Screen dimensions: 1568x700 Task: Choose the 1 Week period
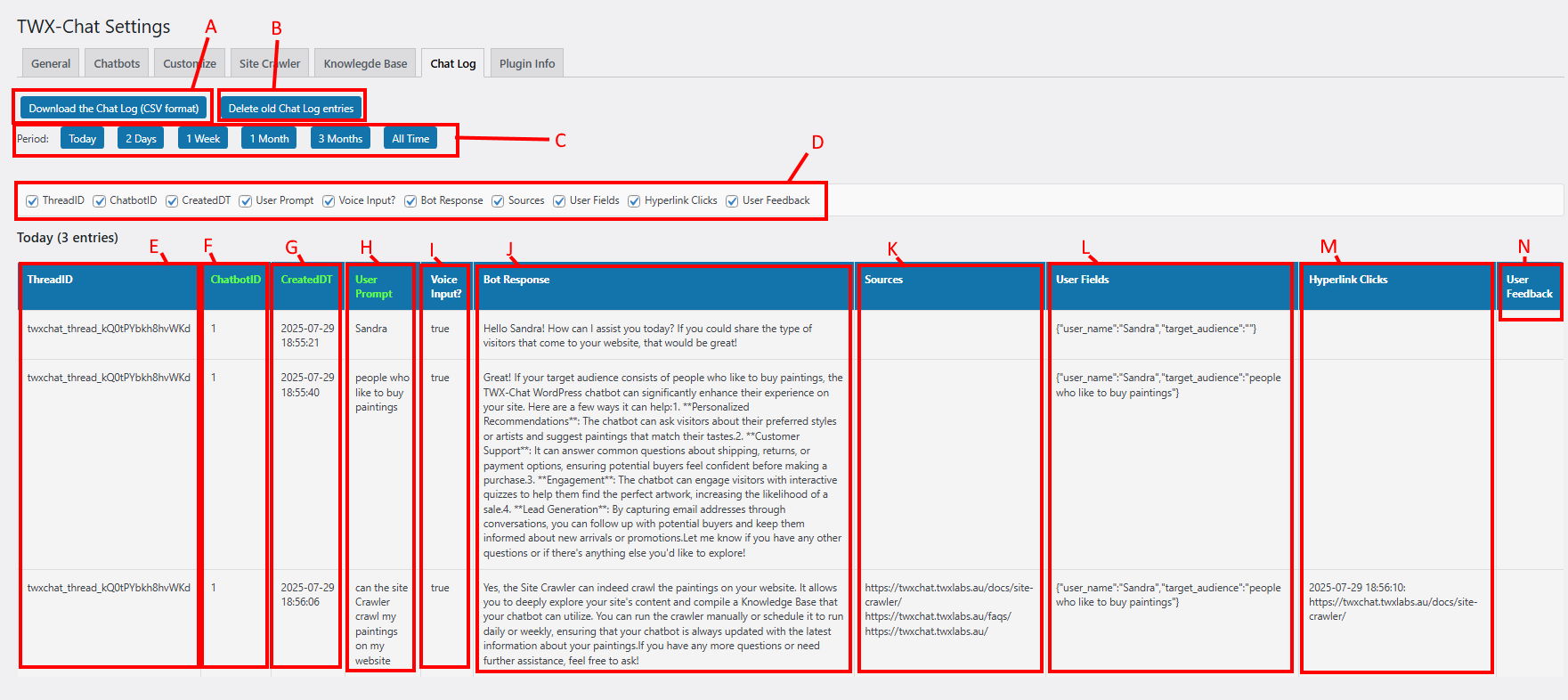coord(203,139)
